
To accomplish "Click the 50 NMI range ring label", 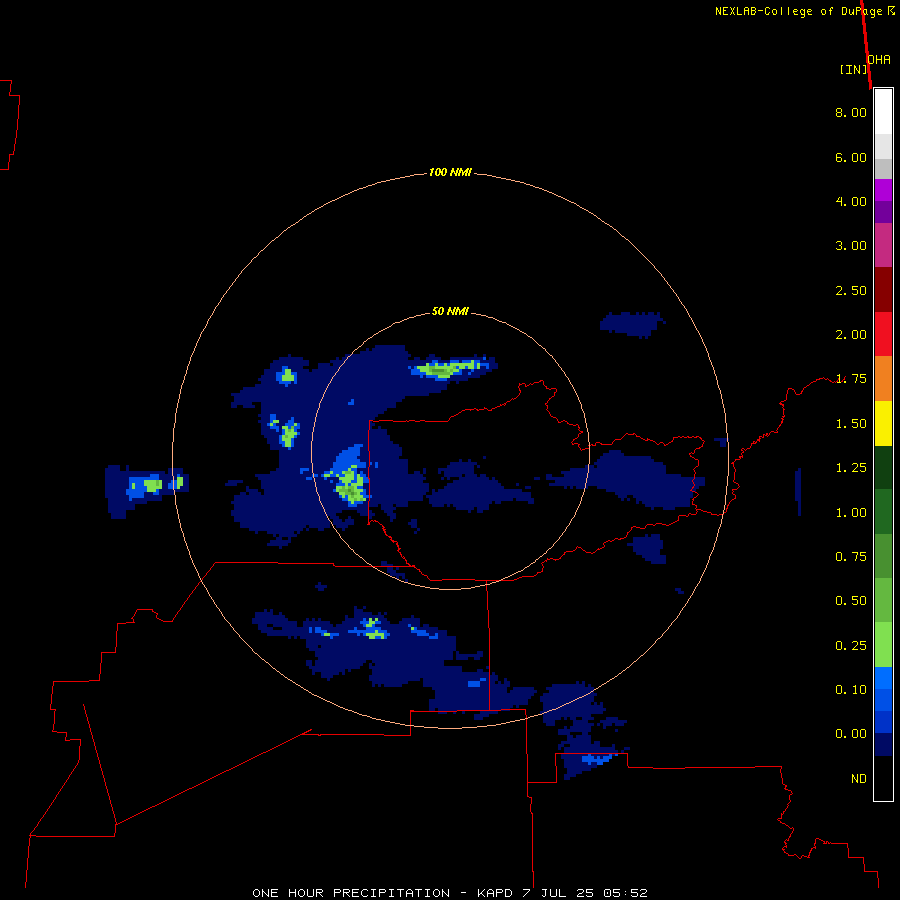I will [450, 311].
